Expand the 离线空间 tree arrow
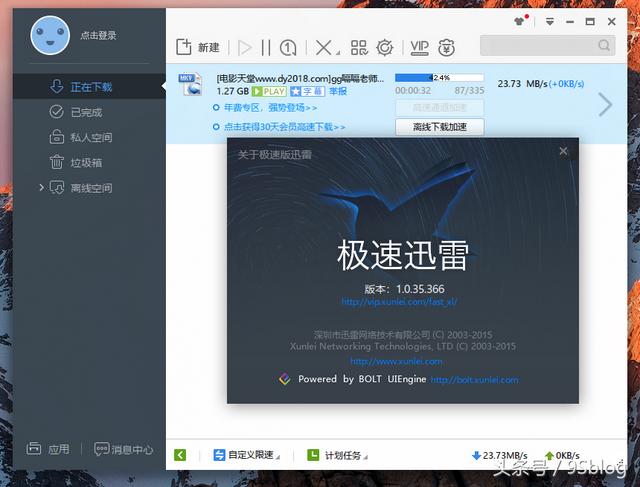This screenshot has height=487, width=640. [x=41, y=188]
